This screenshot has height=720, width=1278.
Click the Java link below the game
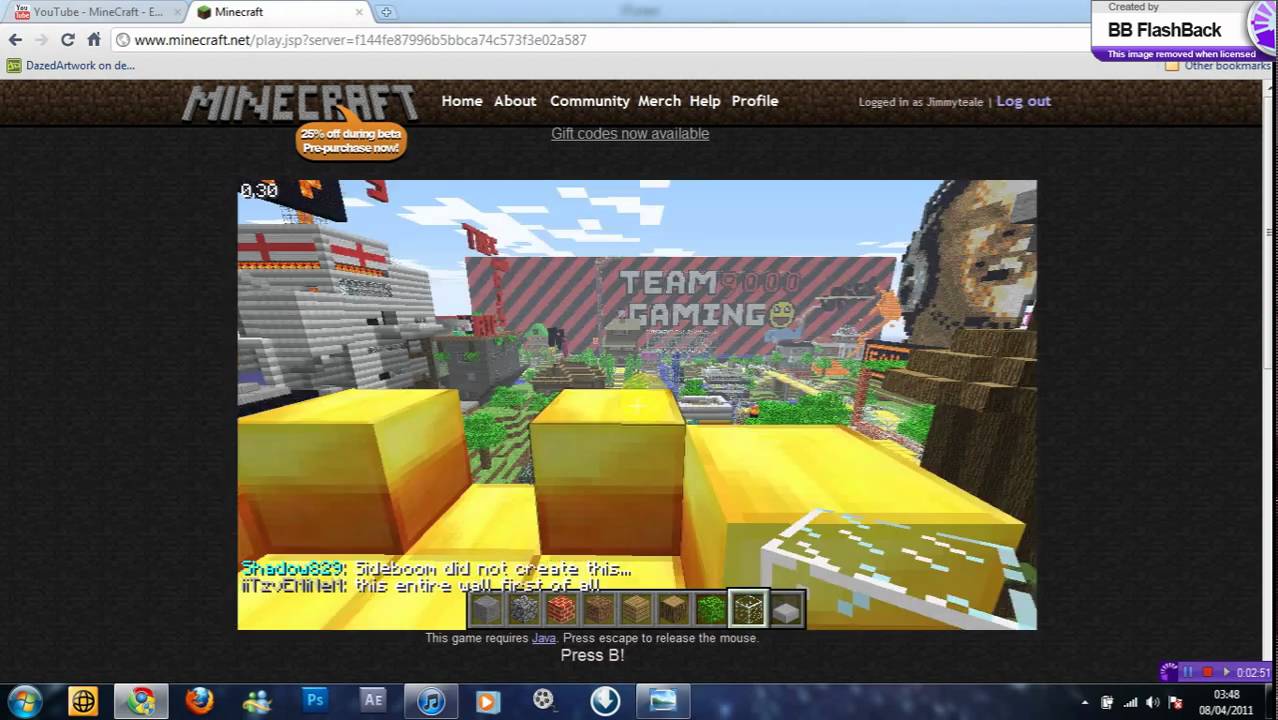pos(543,638)
